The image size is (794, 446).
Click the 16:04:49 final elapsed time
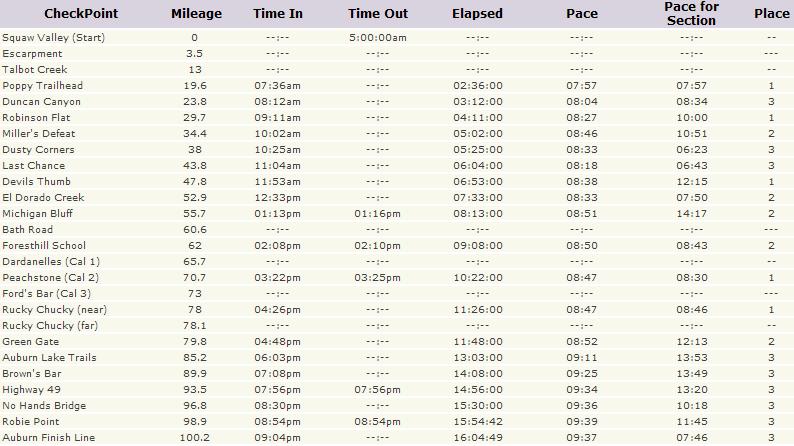click(477, 438)
